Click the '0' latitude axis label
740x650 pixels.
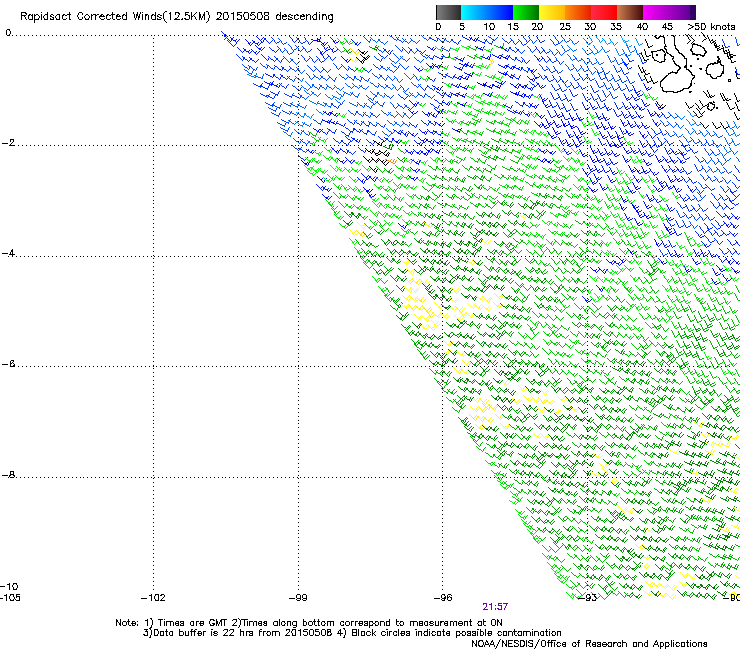pos(8,33)
